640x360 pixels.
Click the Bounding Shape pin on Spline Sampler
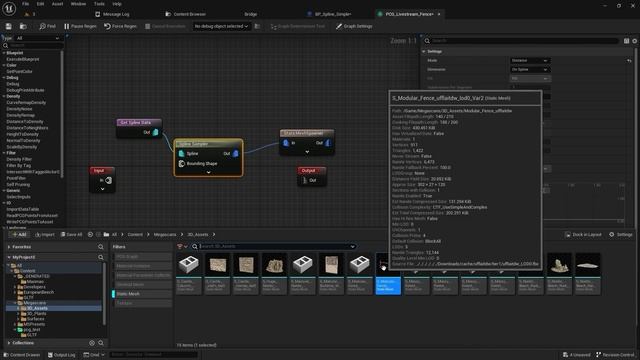pyautogui.click(x=182, y=164)
